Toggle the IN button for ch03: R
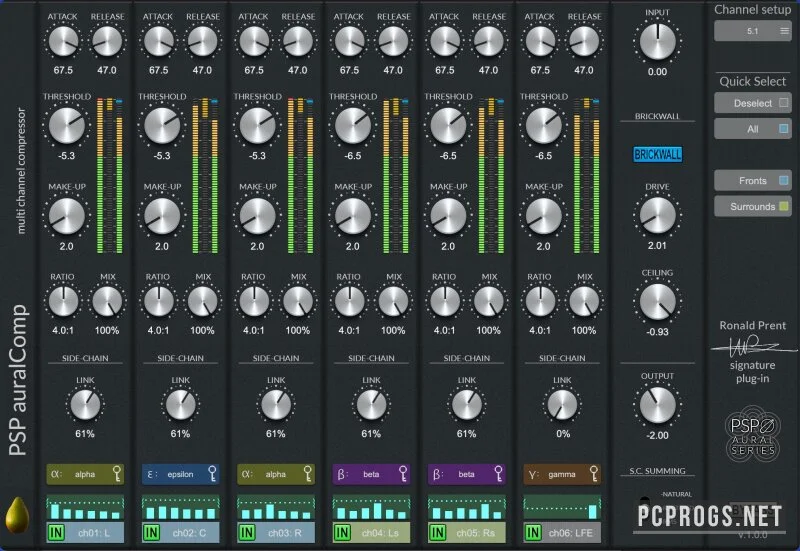The height and width of the screenshot is (551, 800). pyautogui.click(x=247, y=533)
